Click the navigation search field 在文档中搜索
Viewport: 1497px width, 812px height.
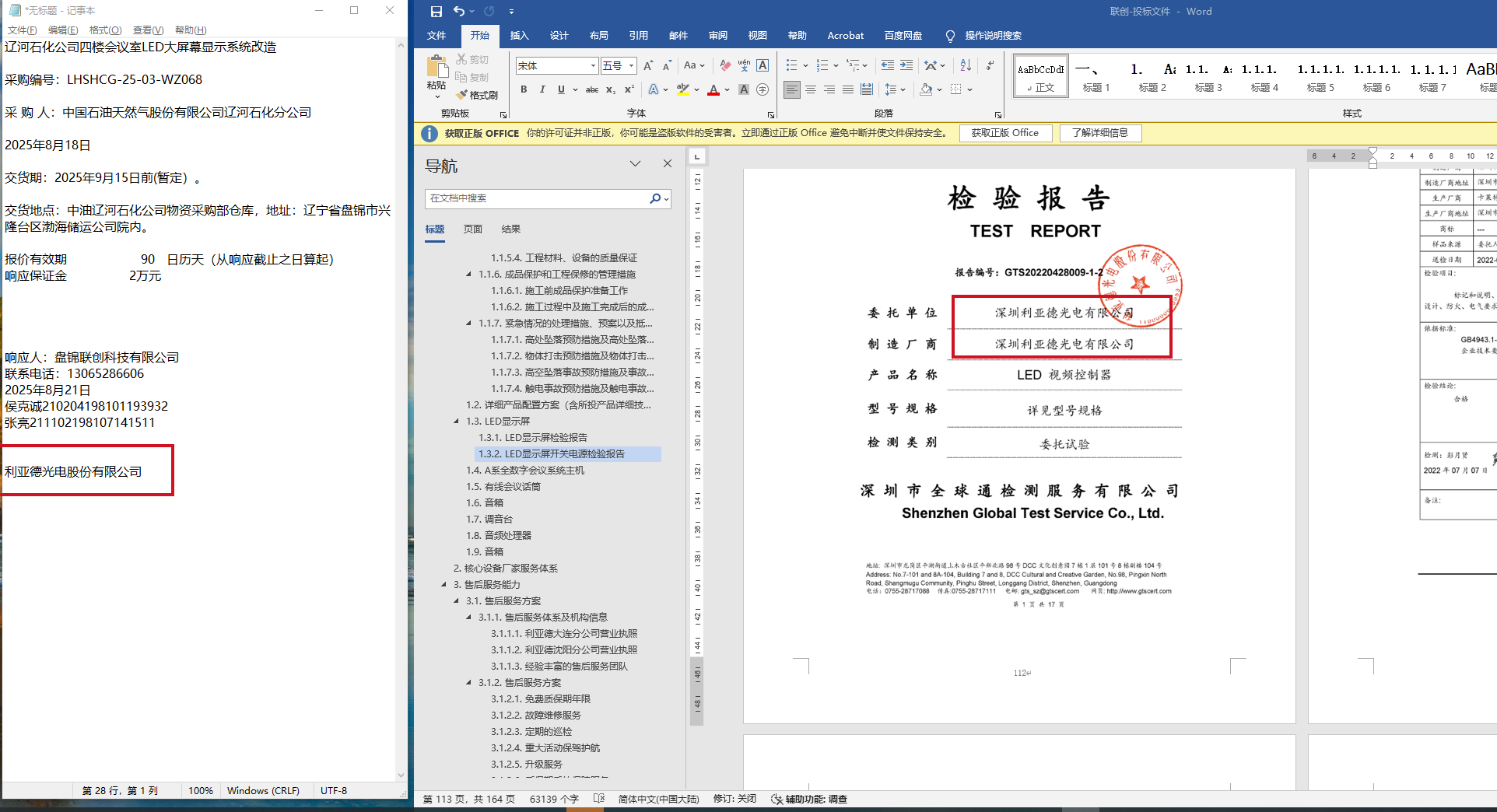point(538,198)
